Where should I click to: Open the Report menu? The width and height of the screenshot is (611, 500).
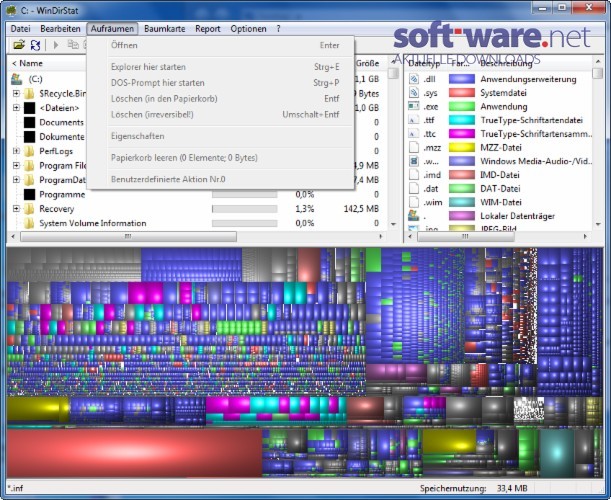coord(208,29)
